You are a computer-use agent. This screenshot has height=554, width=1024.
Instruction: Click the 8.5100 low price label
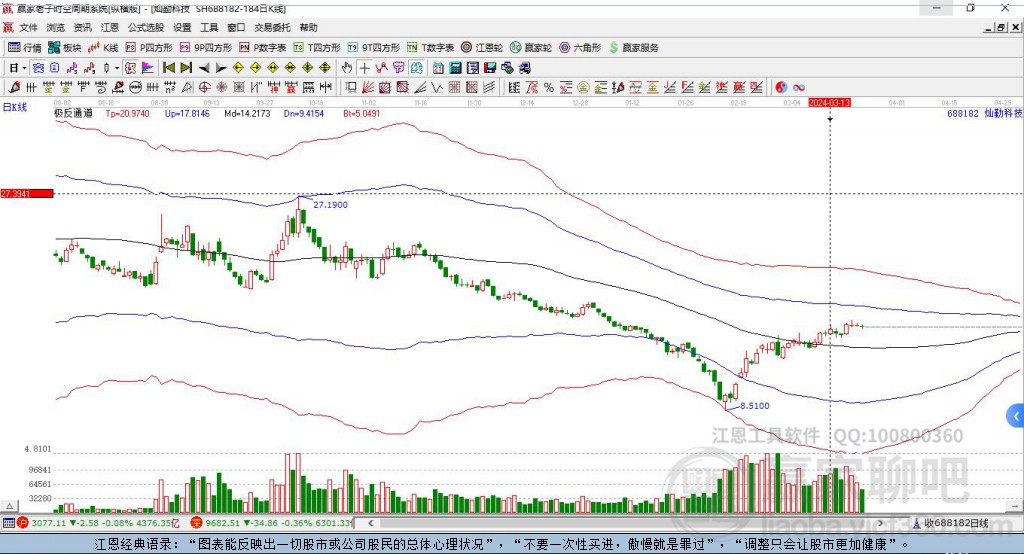(754, 406)
